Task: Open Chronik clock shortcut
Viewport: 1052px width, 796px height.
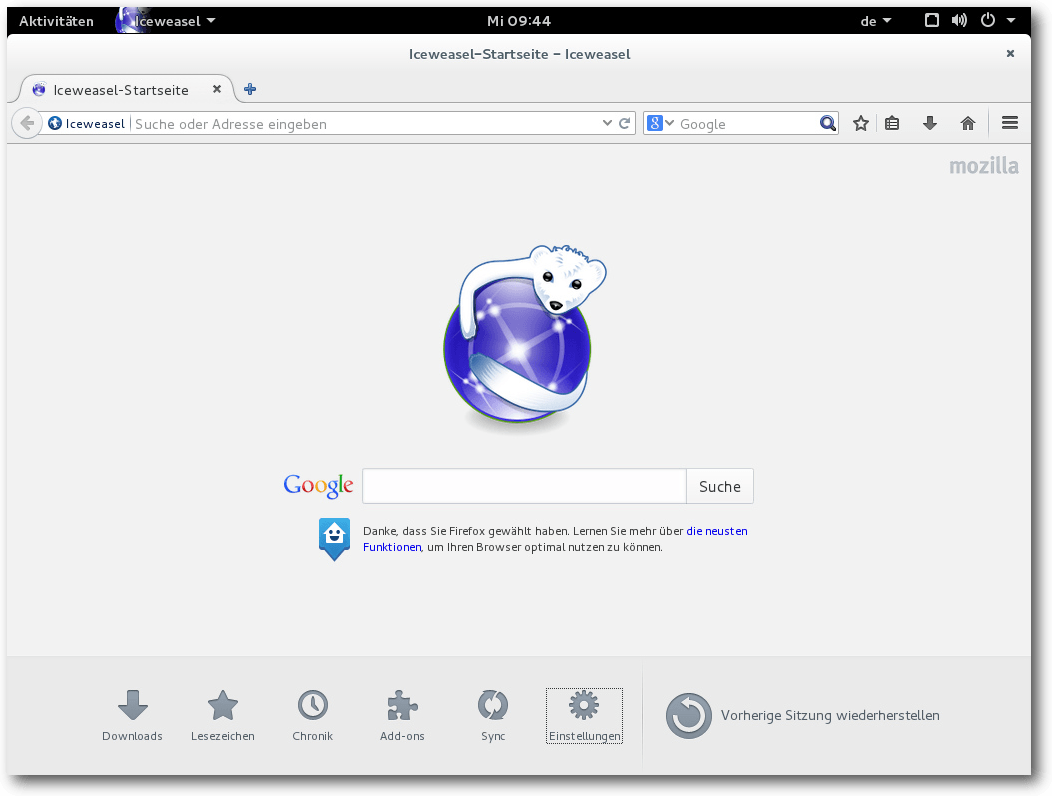Action: click(313, 715)
